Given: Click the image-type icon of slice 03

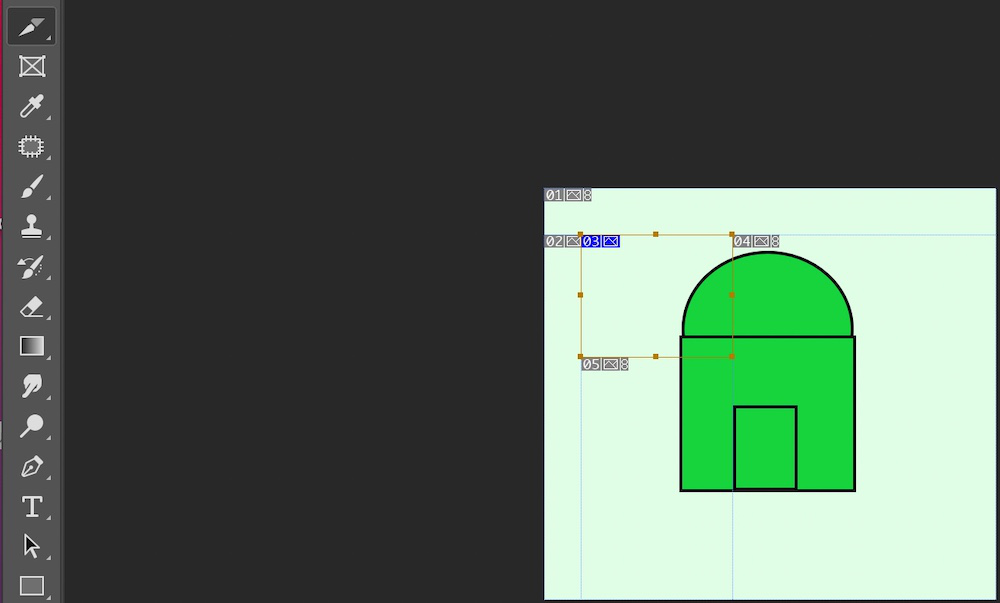Looking at the screenshot, I should click(610, 241).
